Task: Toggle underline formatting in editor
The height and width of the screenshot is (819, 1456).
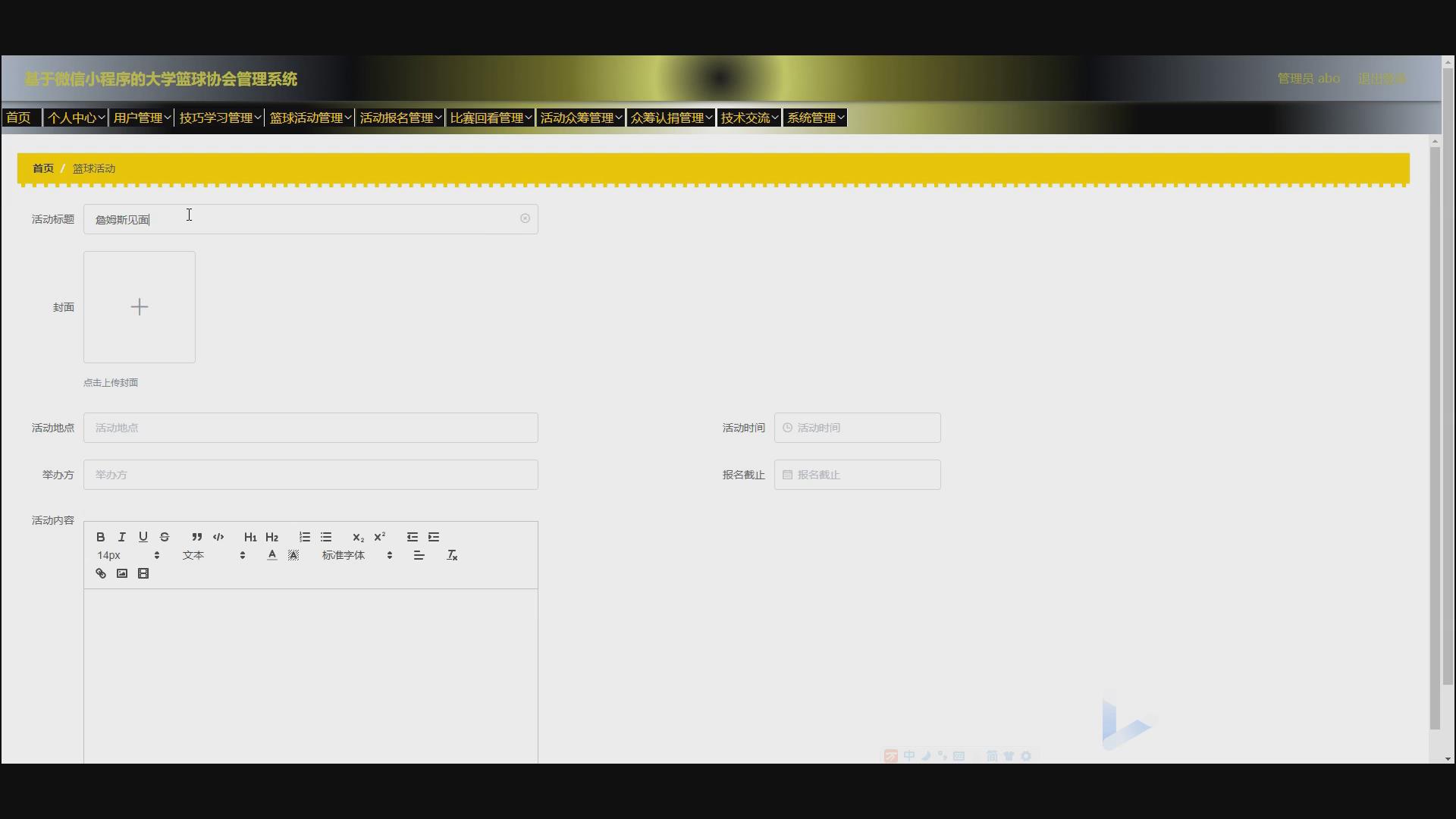Action: (x=143, y=537)
